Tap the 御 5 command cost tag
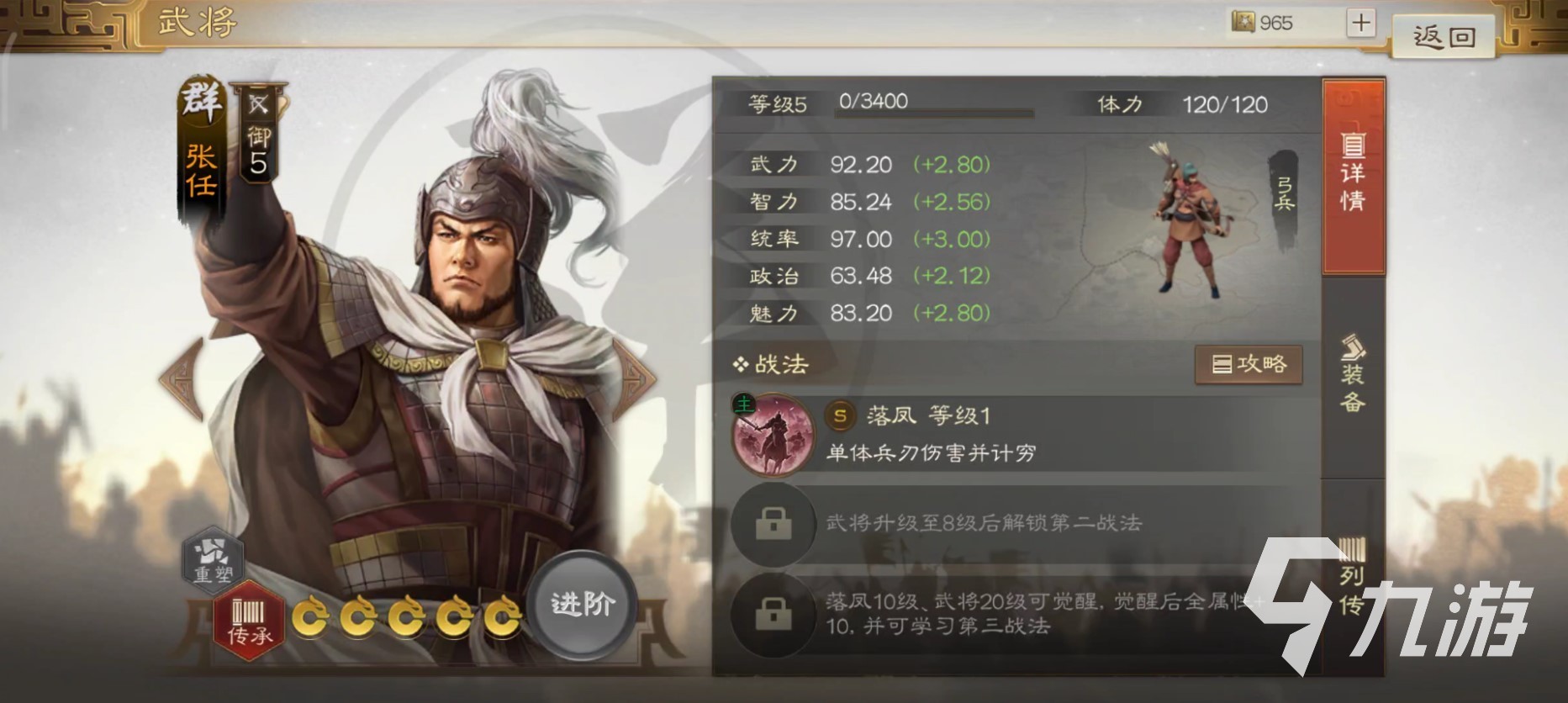Screen dimensions: 1568x703 click(x=258, y=133)
